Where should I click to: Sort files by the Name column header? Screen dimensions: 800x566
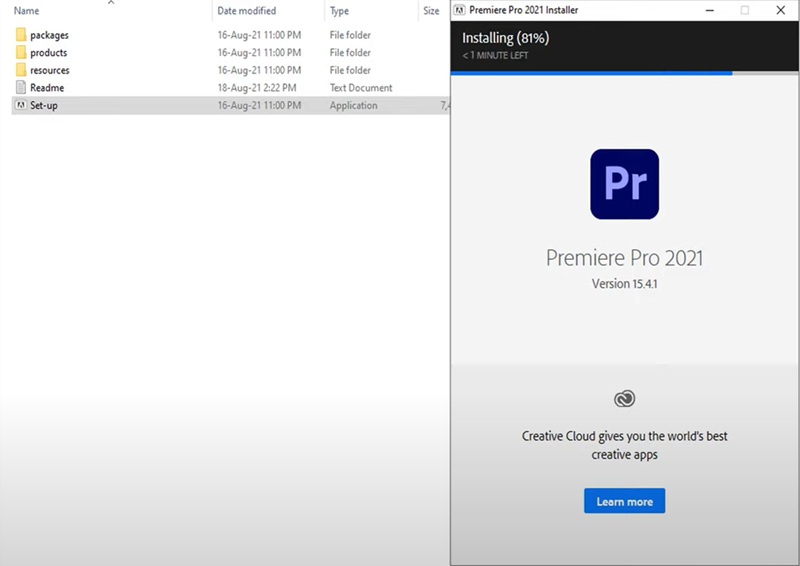pyautogui.click(x=27, y=11)
